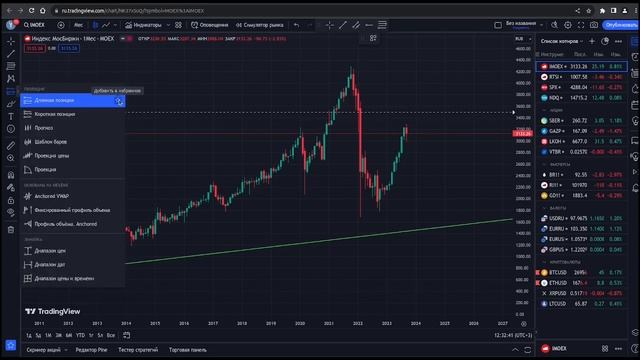Open Indicators (Индикаторы) dialog
Image resolution: width=640 pixels, height=360 pixels.
coord(144,25)
